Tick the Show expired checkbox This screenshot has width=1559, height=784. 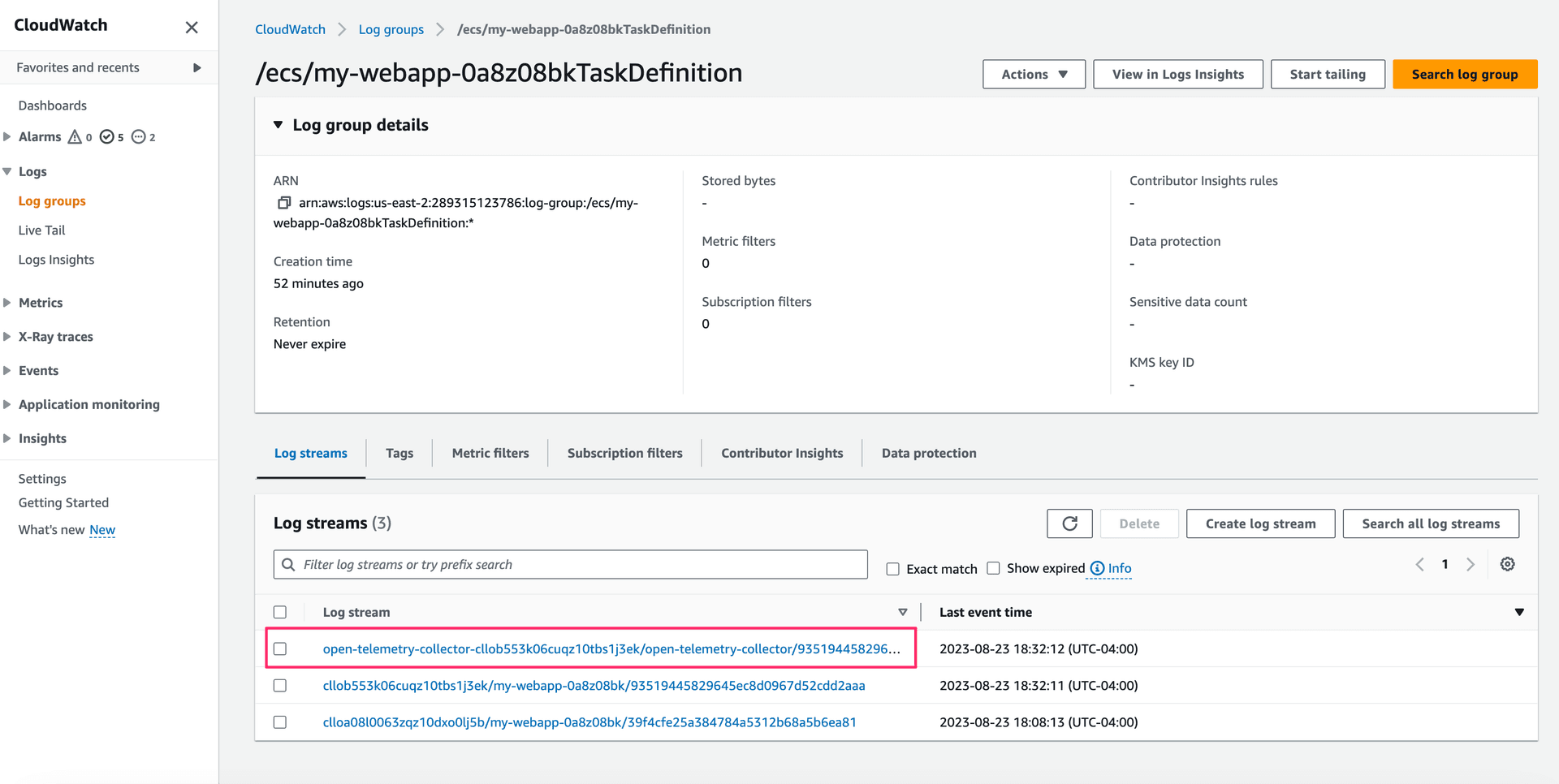(x=993, y=568)
